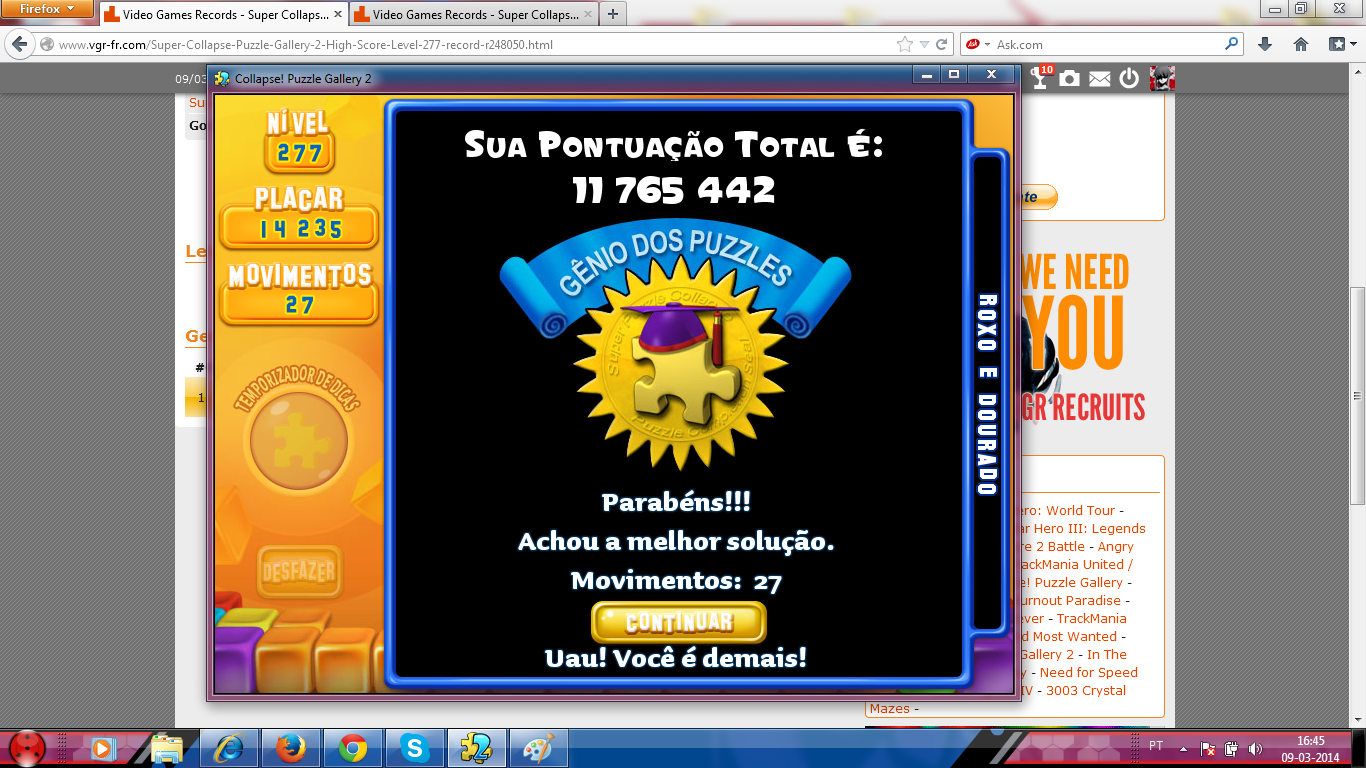The width and height of the screenshot is (1366, 768).
Task: Open a new tab with plus button
Action: click(x=612, y=14)
